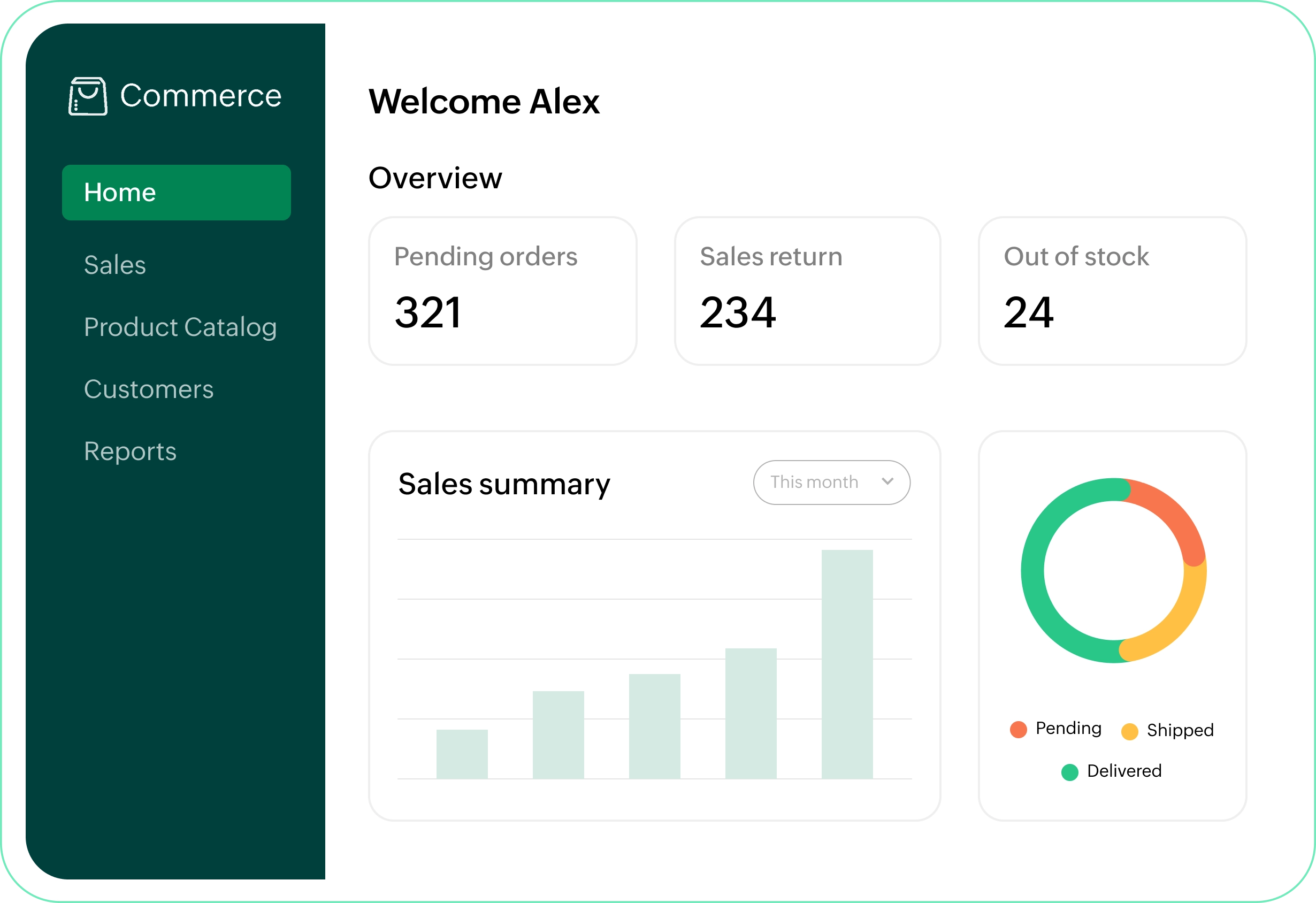Open the This month period dropdown
Viewport: 1316px width, 903px height.
pyautogui.click(x=831, y=483)
